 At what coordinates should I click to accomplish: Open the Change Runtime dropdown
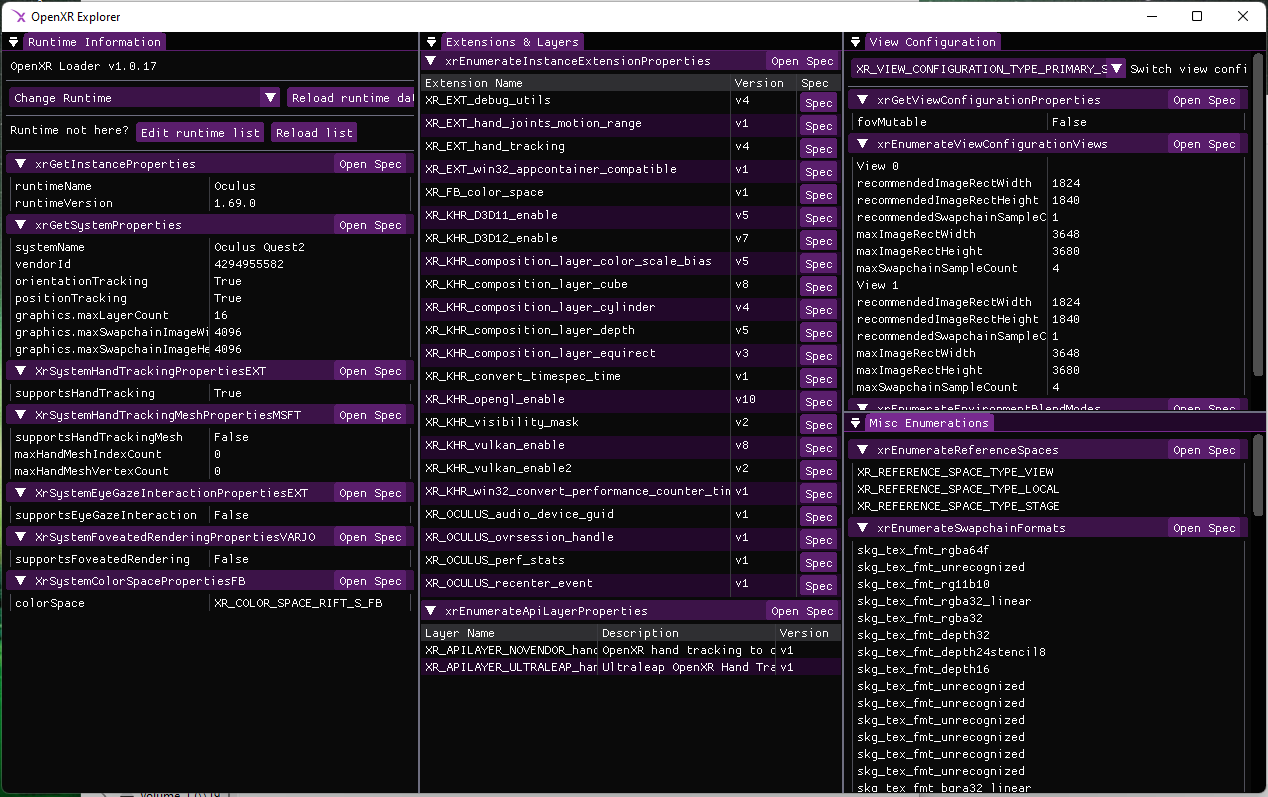tap(270, 98)
